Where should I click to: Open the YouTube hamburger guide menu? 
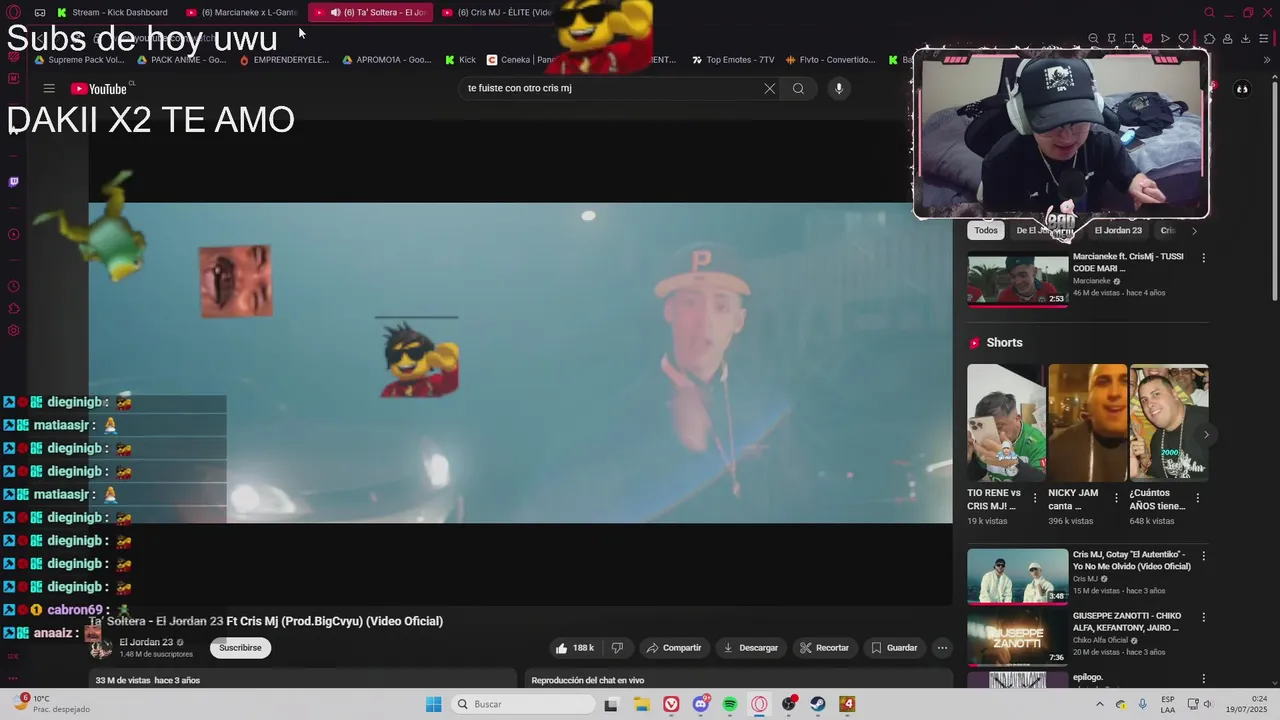coord(49,88)
